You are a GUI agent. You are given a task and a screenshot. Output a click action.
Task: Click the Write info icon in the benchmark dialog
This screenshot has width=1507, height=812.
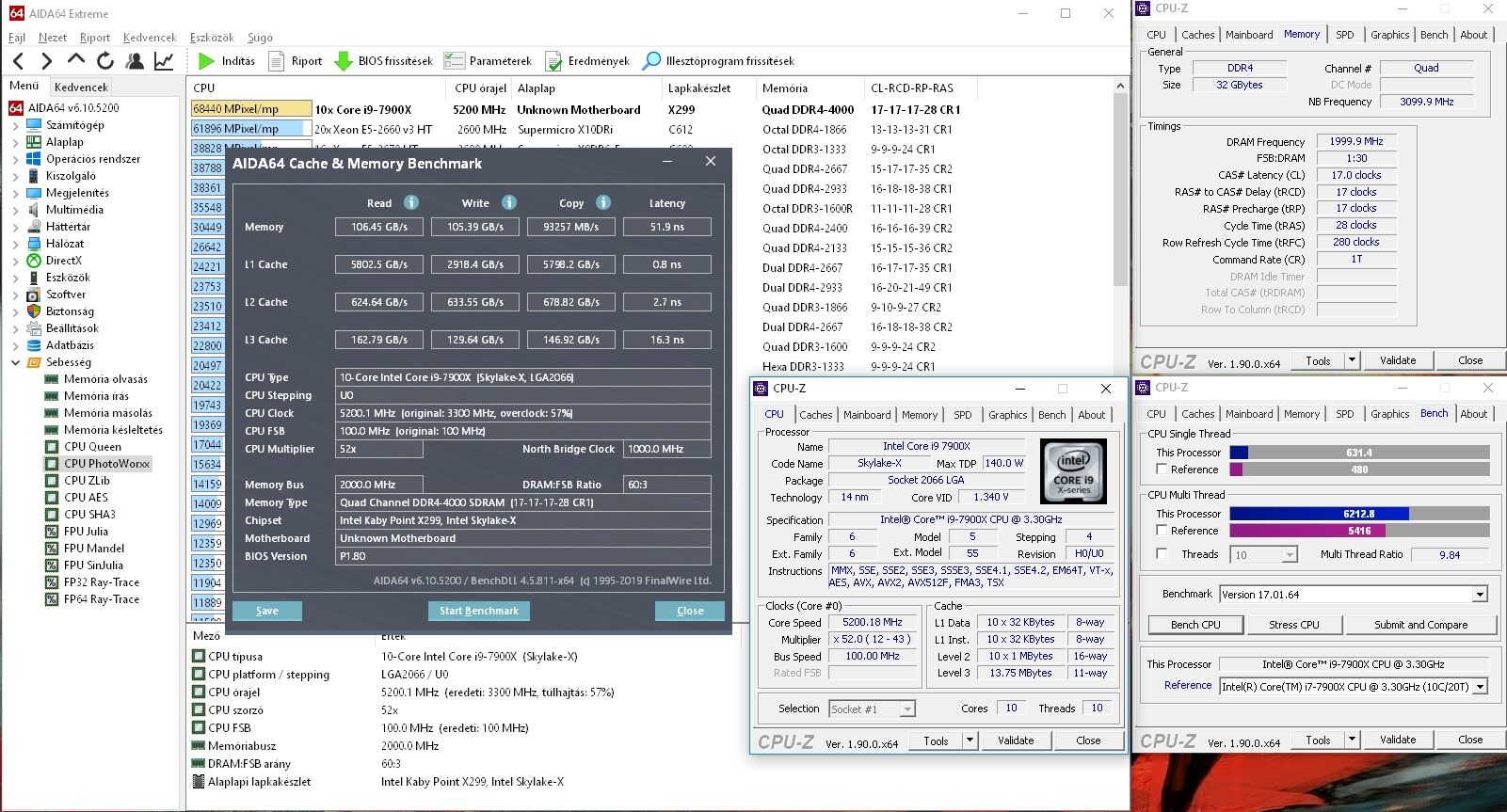[509, 202]
